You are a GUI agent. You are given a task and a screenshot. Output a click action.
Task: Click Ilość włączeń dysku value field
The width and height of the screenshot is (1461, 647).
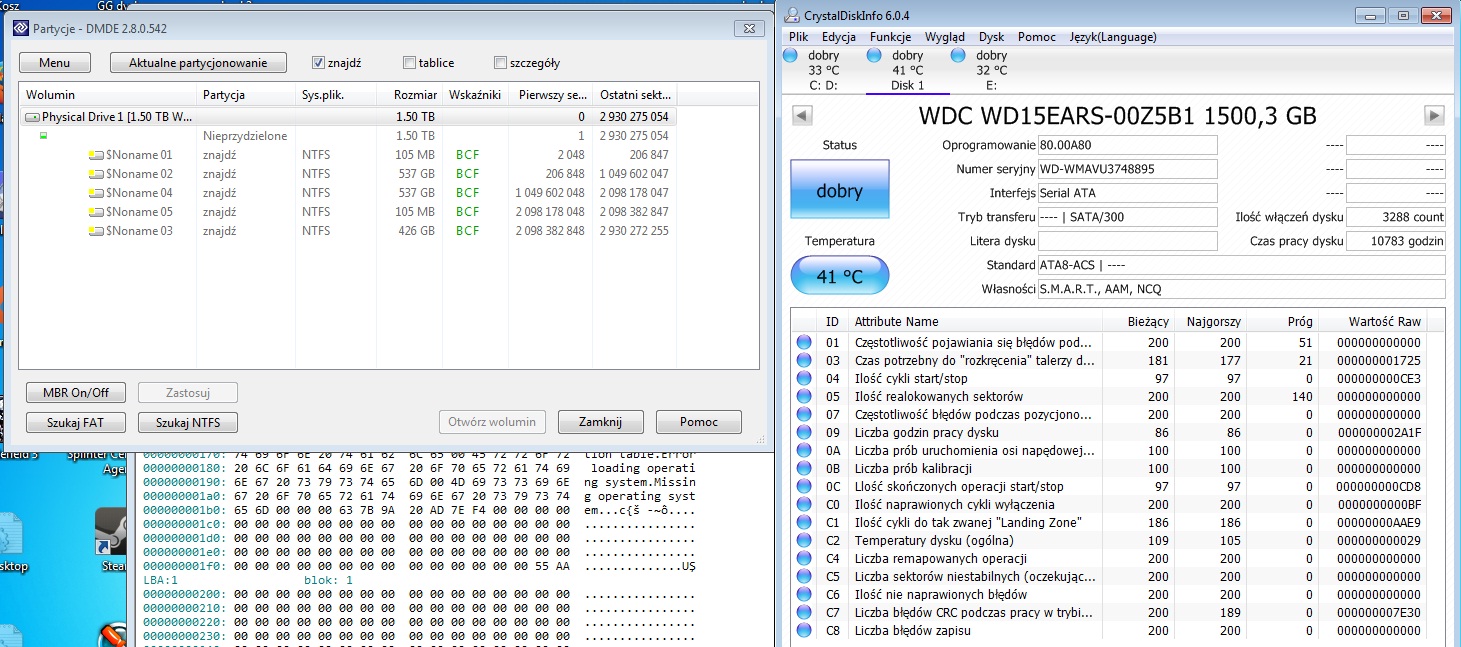[x=1396, y=217]
